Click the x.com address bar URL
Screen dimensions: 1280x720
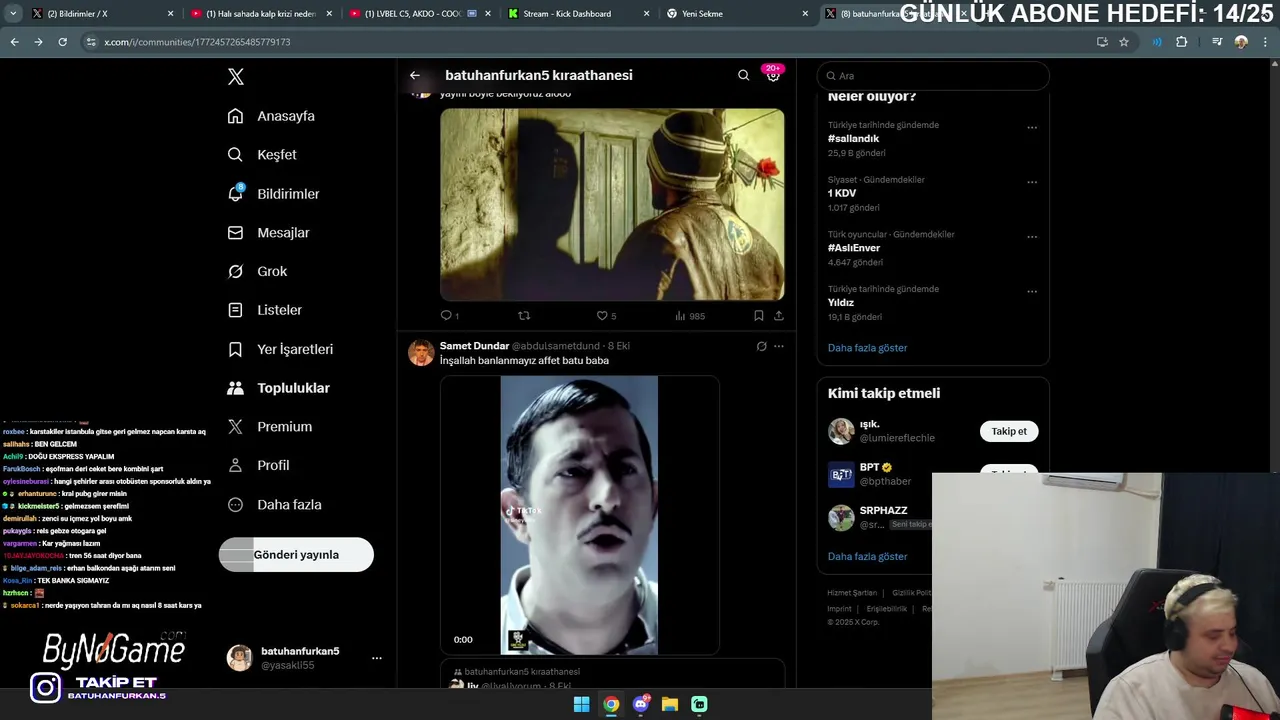click(x=197, y=42)
